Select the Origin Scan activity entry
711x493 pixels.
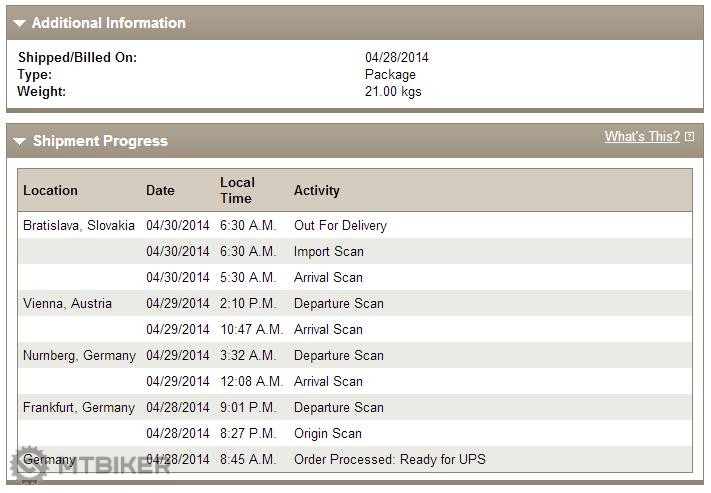coord(328,433)
